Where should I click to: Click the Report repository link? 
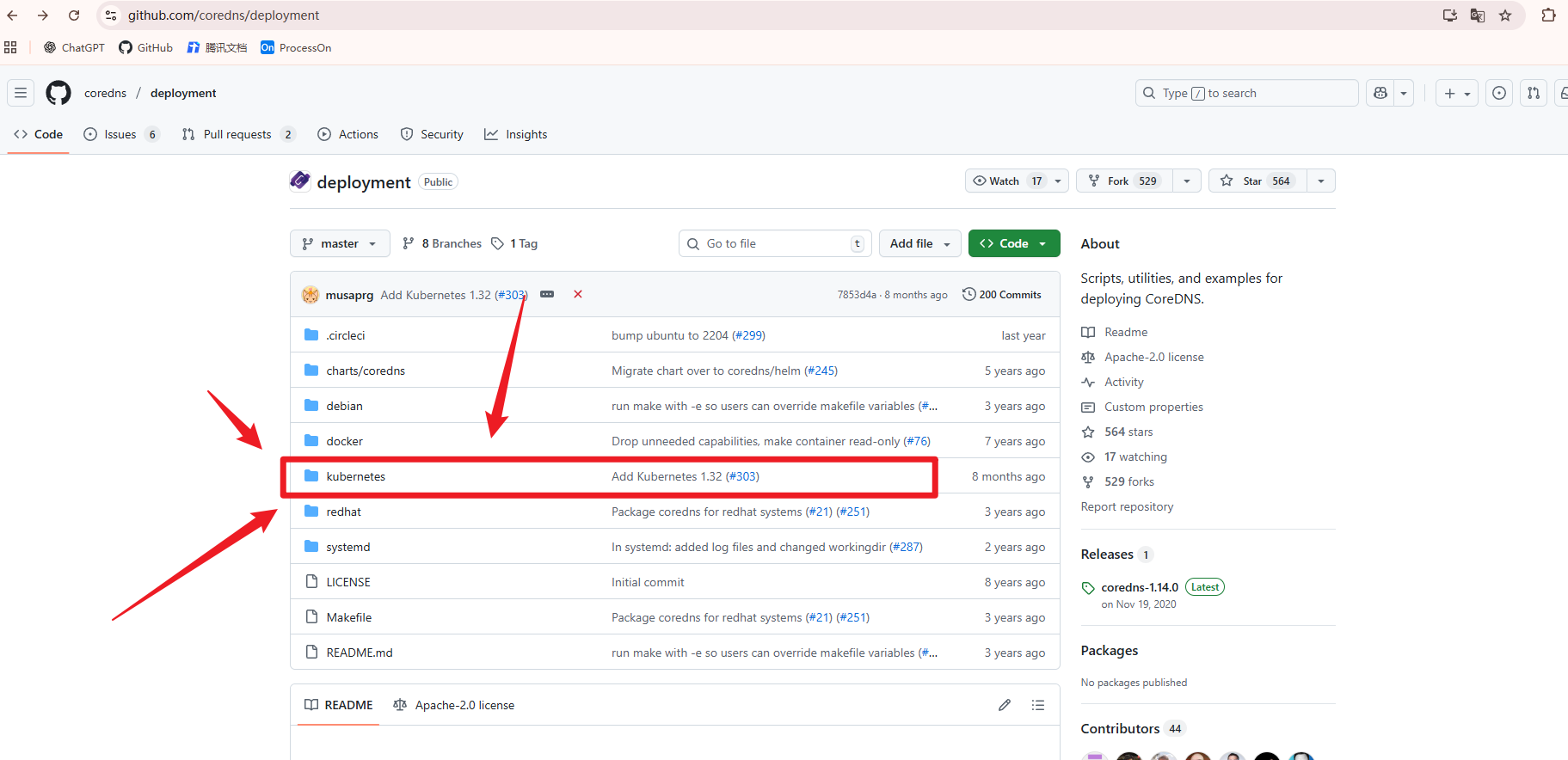click(1127, 506)
